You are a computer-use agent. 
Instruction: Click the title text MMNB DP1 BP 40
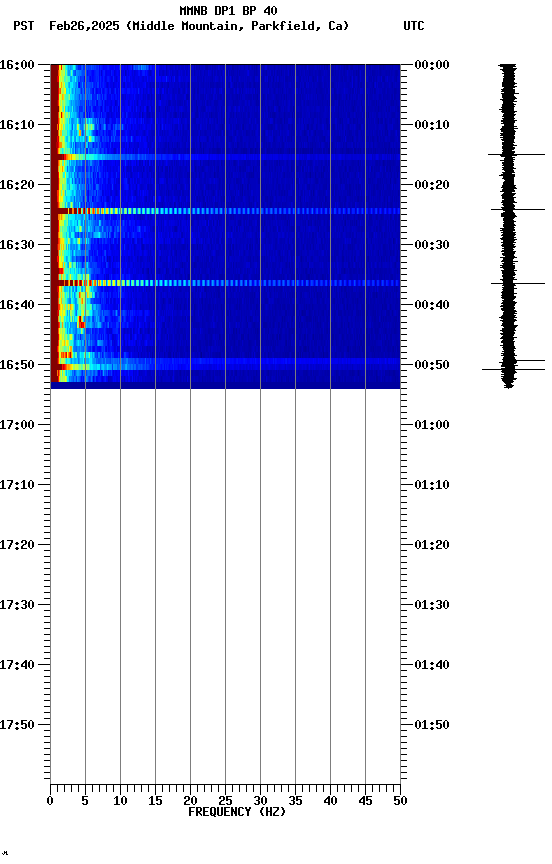click(228, 10)
